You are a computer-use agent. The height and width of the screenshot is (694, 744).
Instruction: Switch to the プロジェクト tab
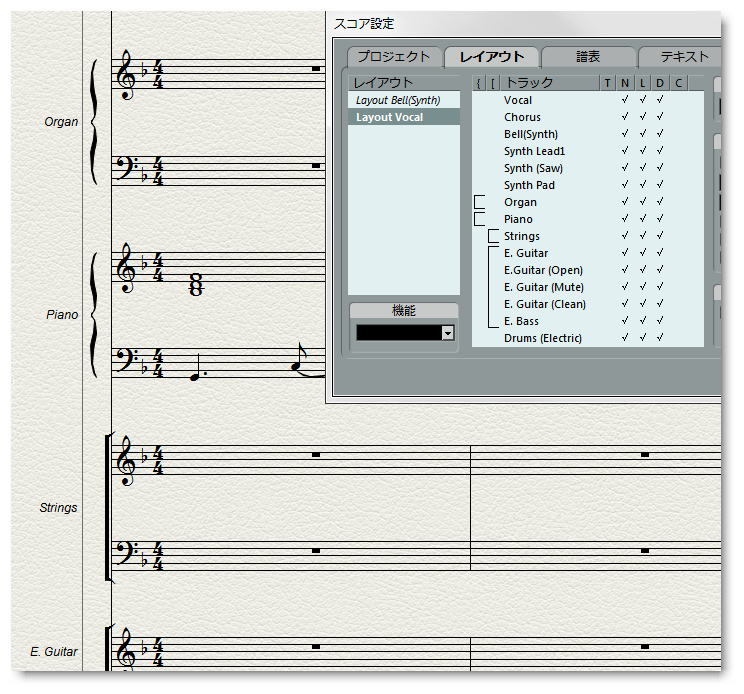pyautogui.click(x=394, y=57)
